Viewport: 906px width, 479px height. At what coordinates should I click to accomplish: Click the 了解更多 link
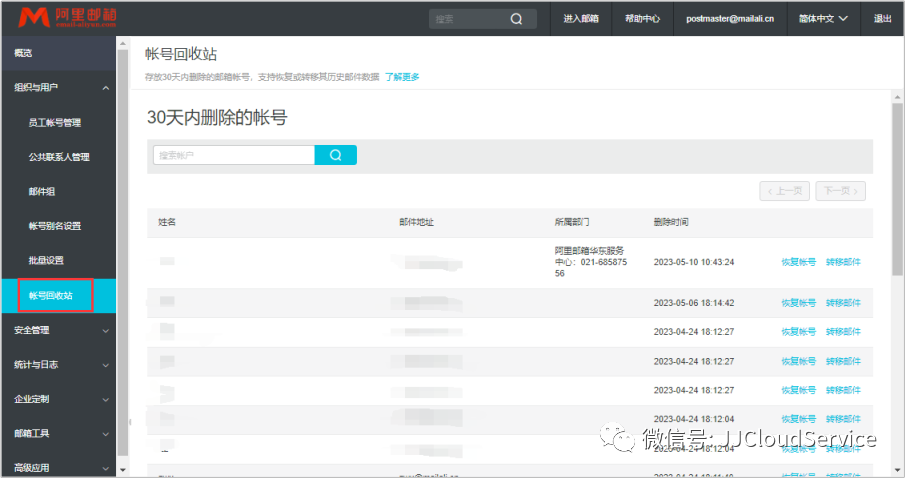click(x=402, y=77)
